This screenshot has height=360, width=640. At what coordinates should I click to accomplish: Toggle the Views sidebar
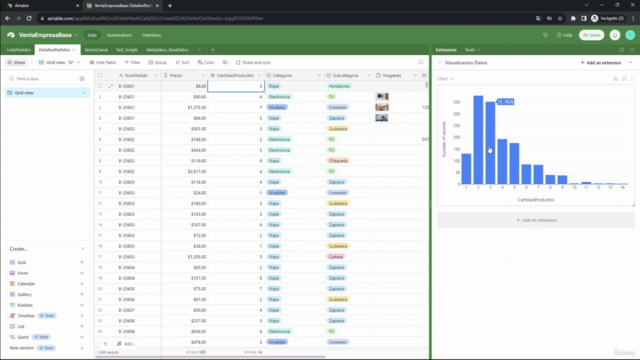click(16, 62)
